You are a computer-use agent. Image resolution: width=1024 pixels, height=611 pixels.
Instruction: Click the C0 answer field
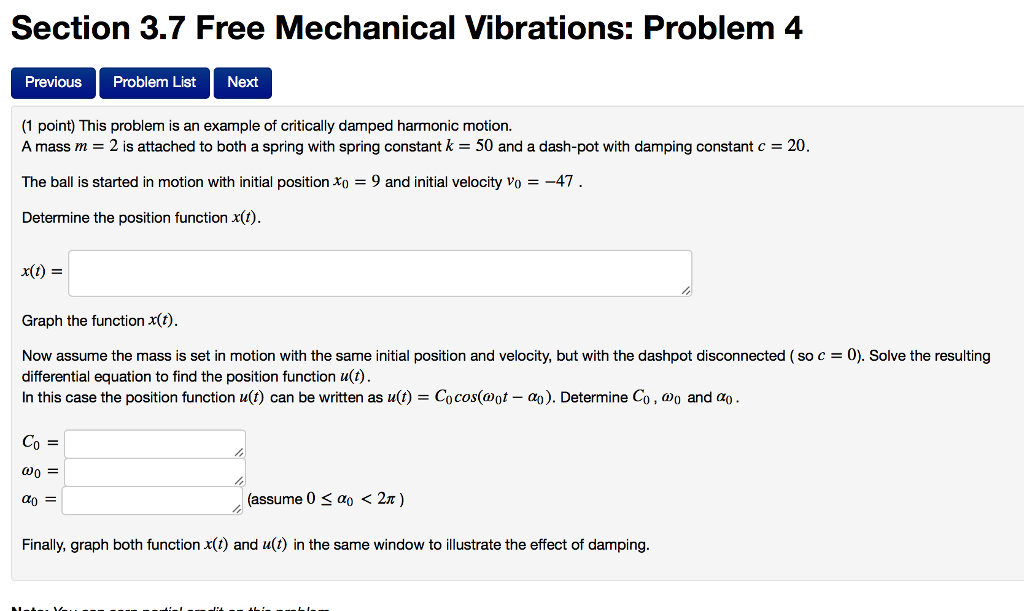[x=150, y=442]
